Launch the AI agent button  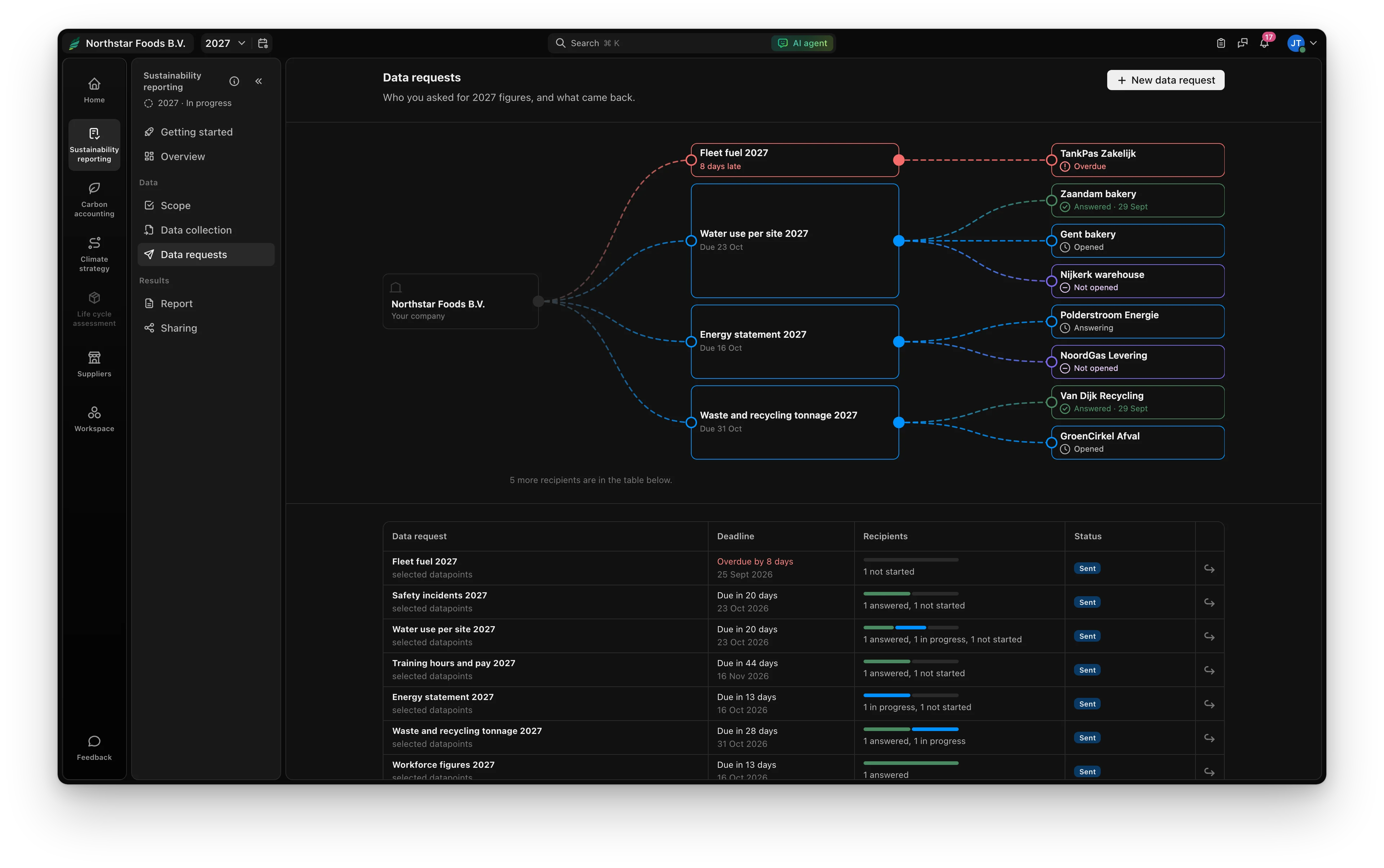803,43
